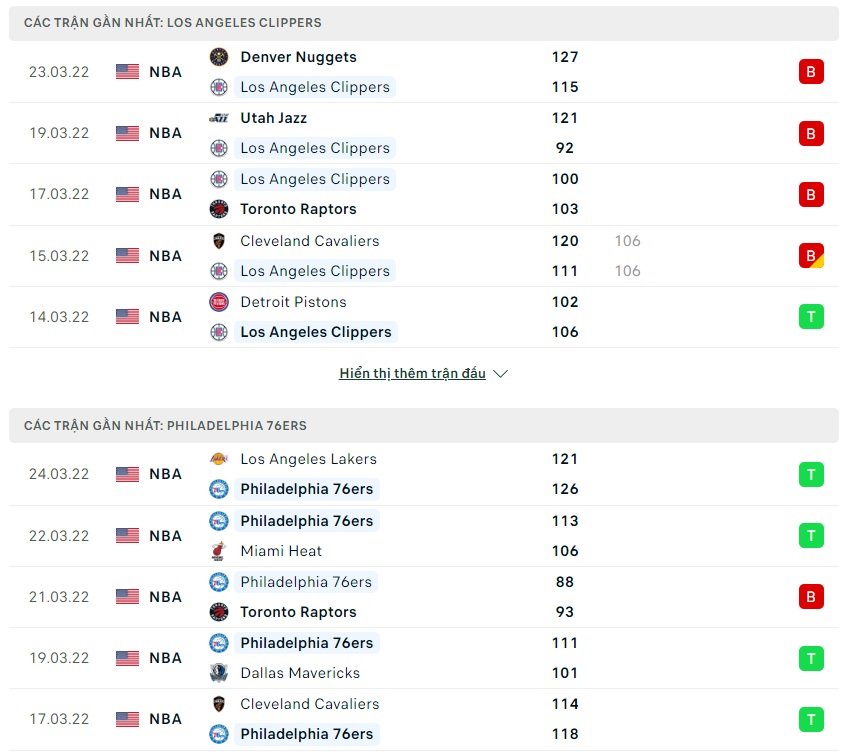Open the 21.03.22 76ers vs Raptors match row
Image resolution: width=842 pixels, height=755 pixels.
(x=450, y=597)
